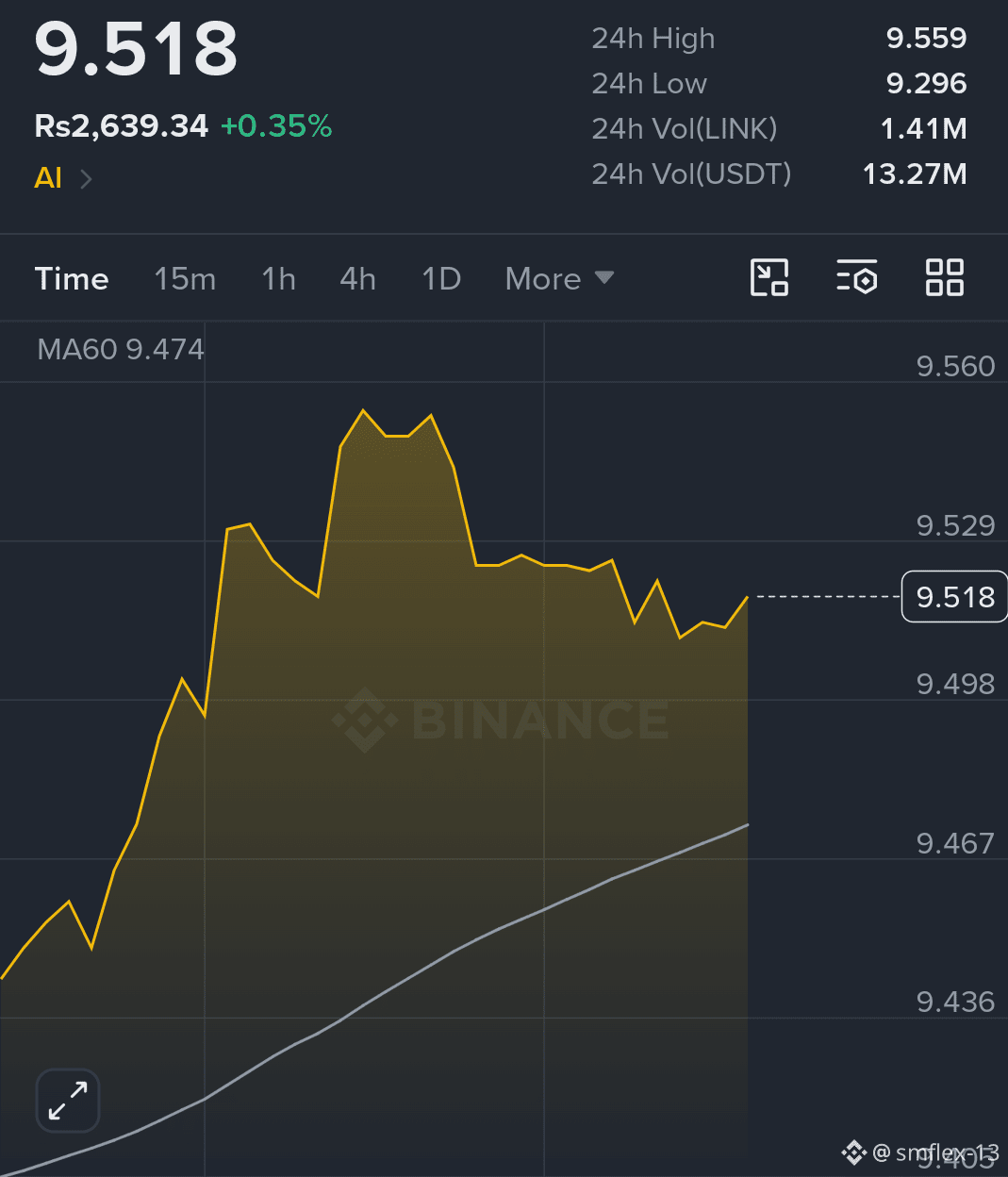Image resolution: width=1008 pixels, height=1177 pixels.
Task: Click the 9.529 axis label
Action: pos(955,525)
